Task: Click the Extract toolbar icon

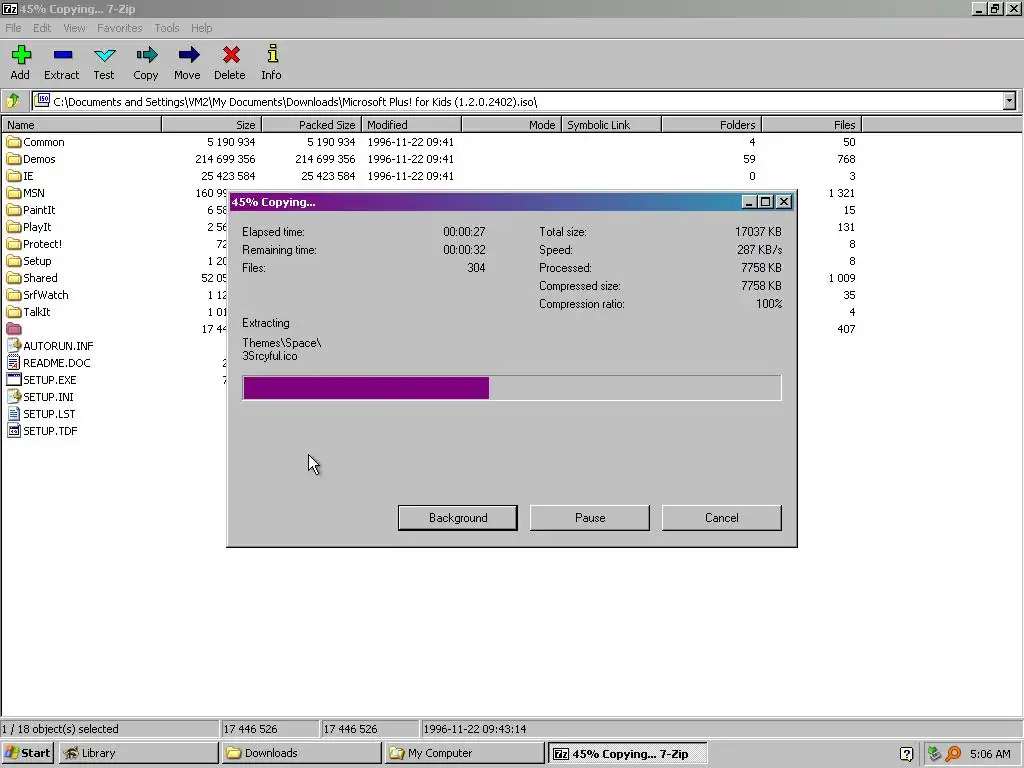Action: [x=63, y=55]
